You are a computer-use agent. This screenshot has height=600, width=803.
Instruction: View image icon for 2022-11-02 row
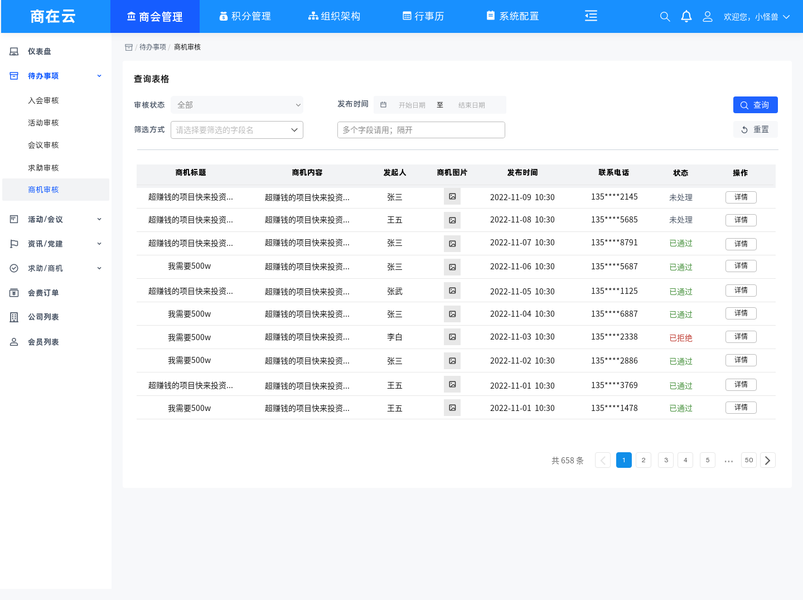pyautogui.click(x=452, y=360)
